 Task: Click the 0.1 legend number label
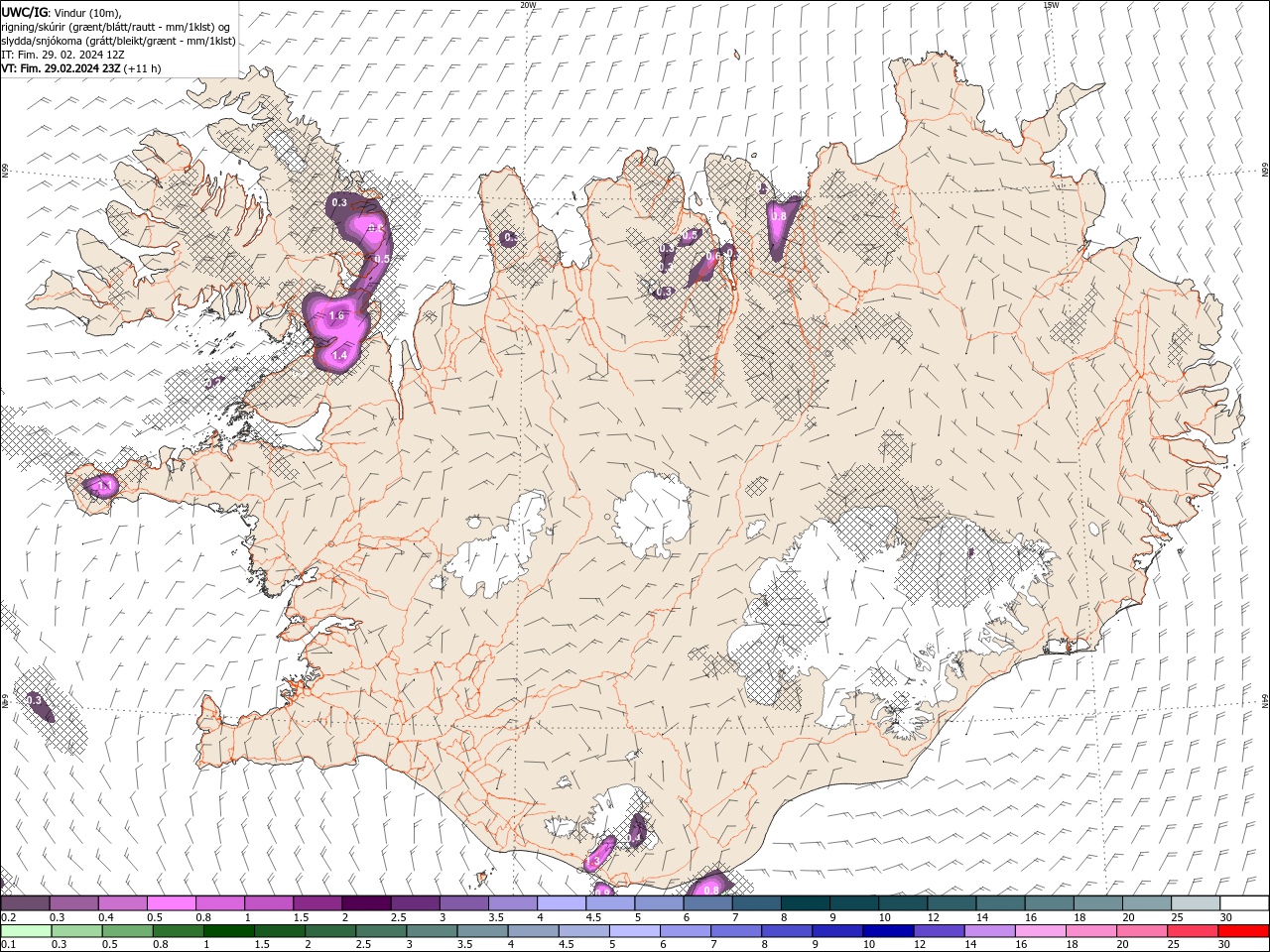click(6, 944)
